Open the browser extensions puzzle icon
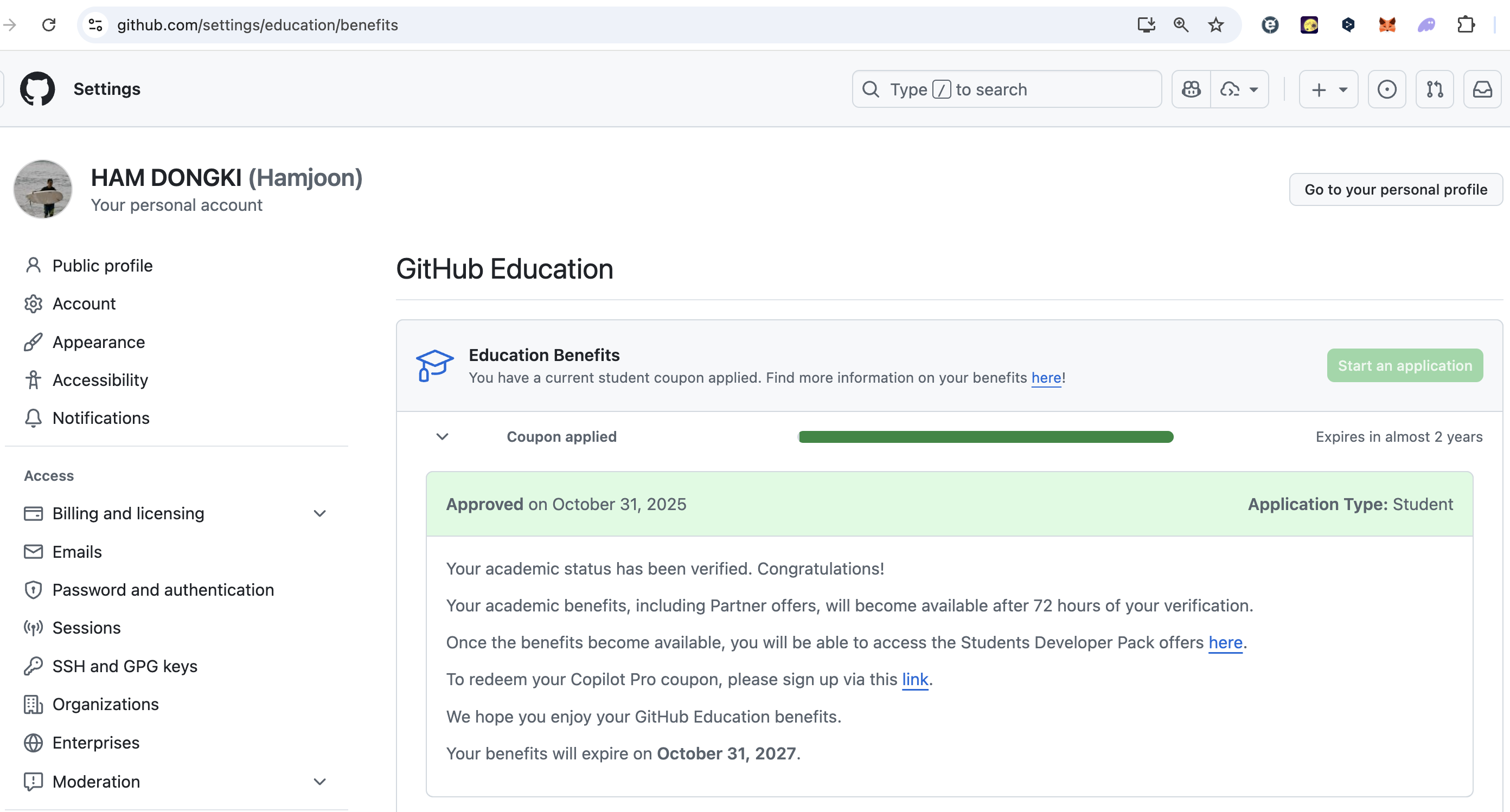1510x812 pixels. 1466,25
